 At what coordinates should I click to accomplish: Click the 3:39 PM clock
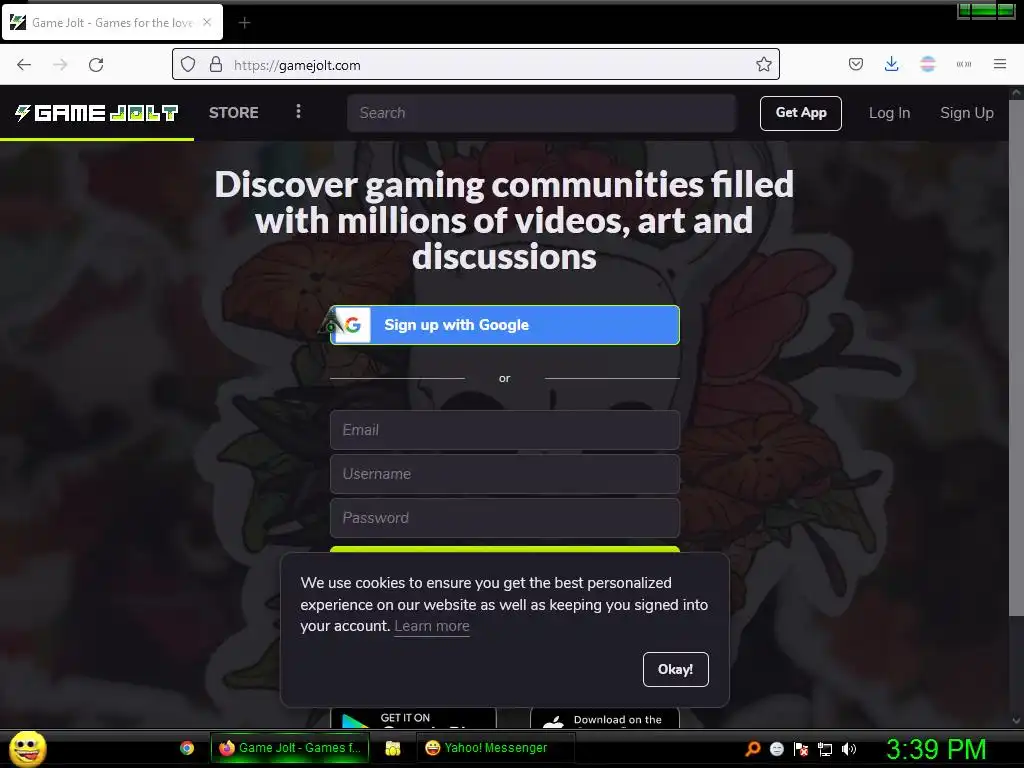936,748
